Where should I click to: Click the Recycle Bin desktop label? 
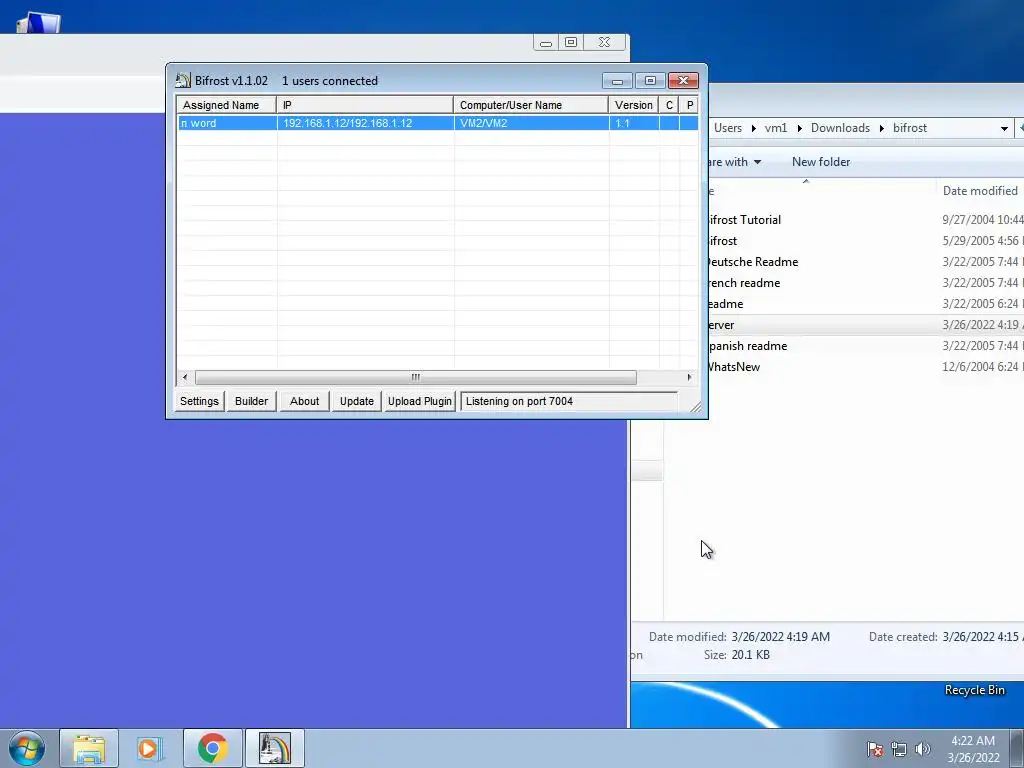(x=974, y=690)
